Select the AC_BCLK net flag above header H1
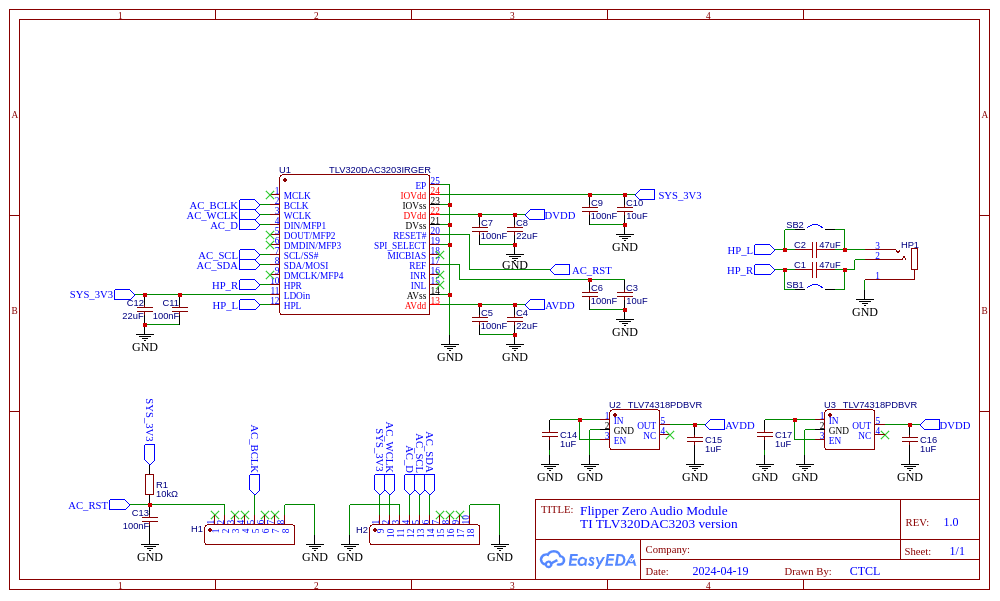Viewport: 1000px width, 601px height. coord(254,484)
